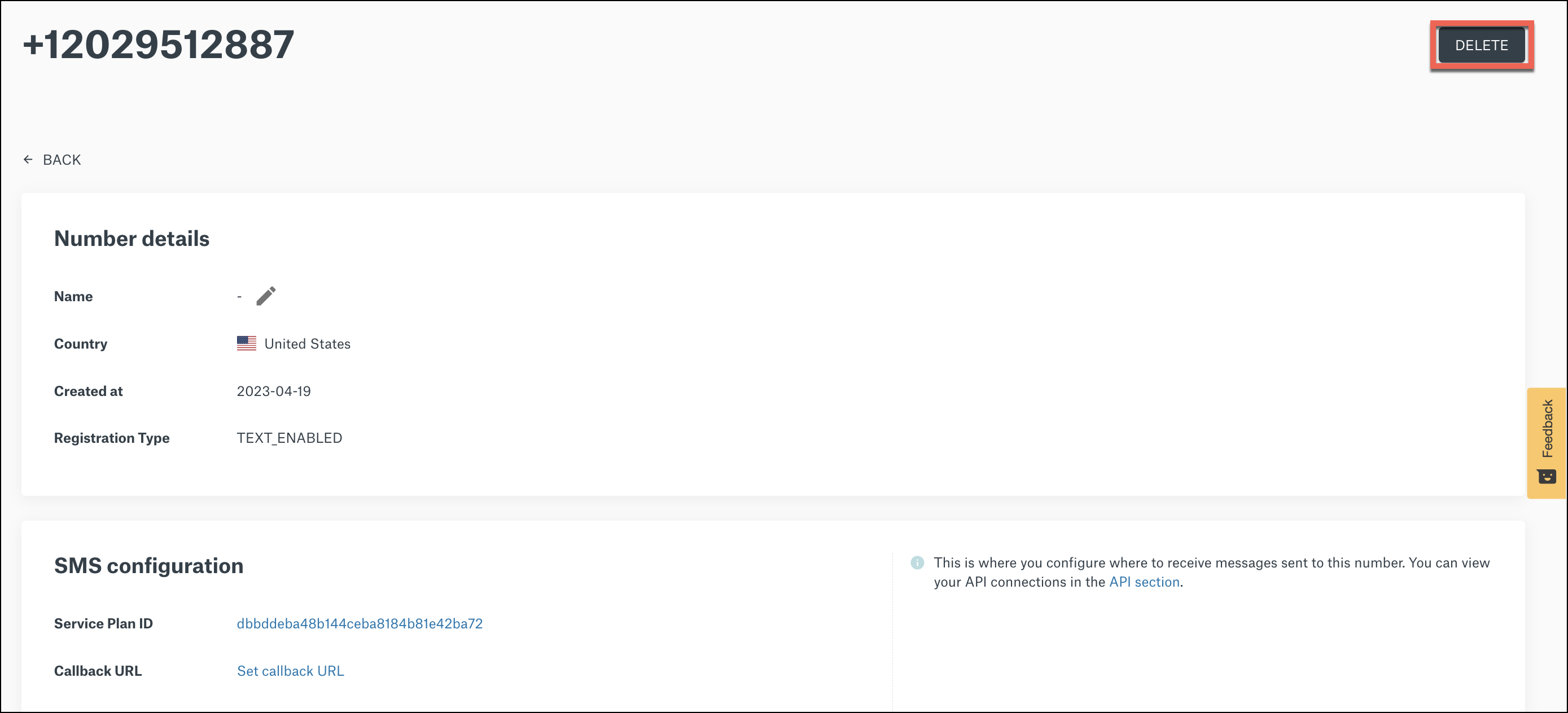Select the Created at date 2023-04-19
Viewport: 1568px width, 713px height.
274,390
